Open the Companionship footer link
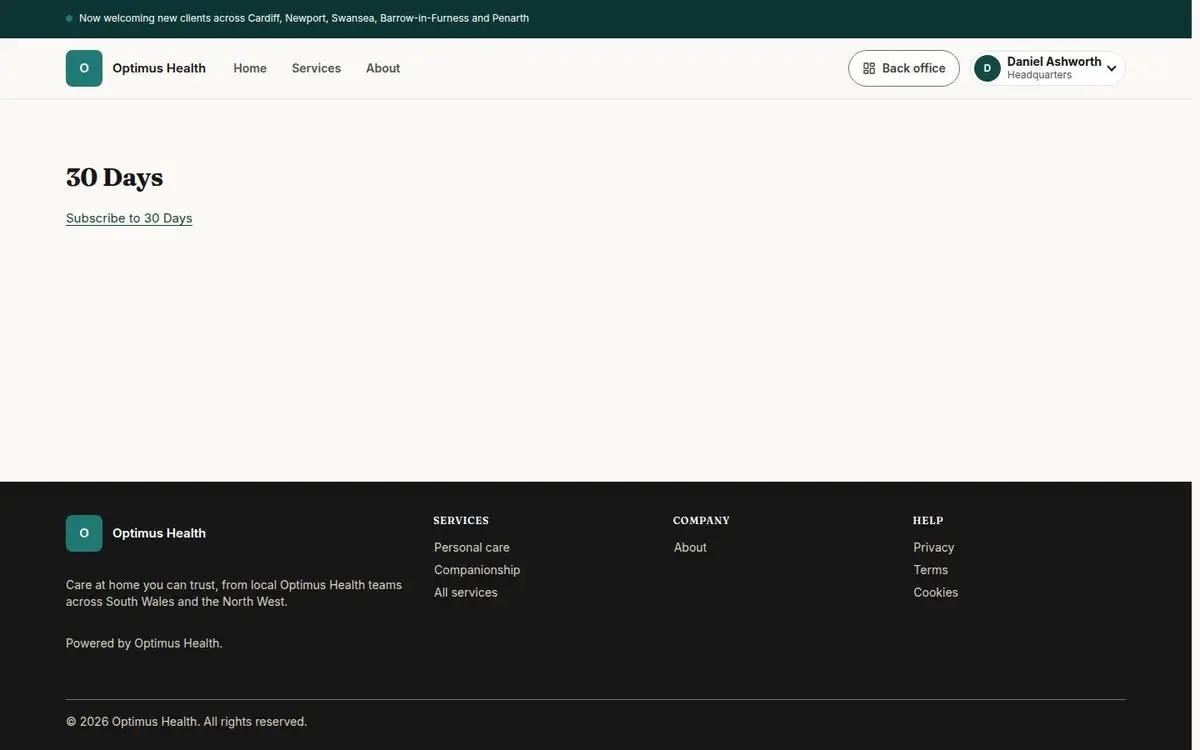 (x=477, y=570)
